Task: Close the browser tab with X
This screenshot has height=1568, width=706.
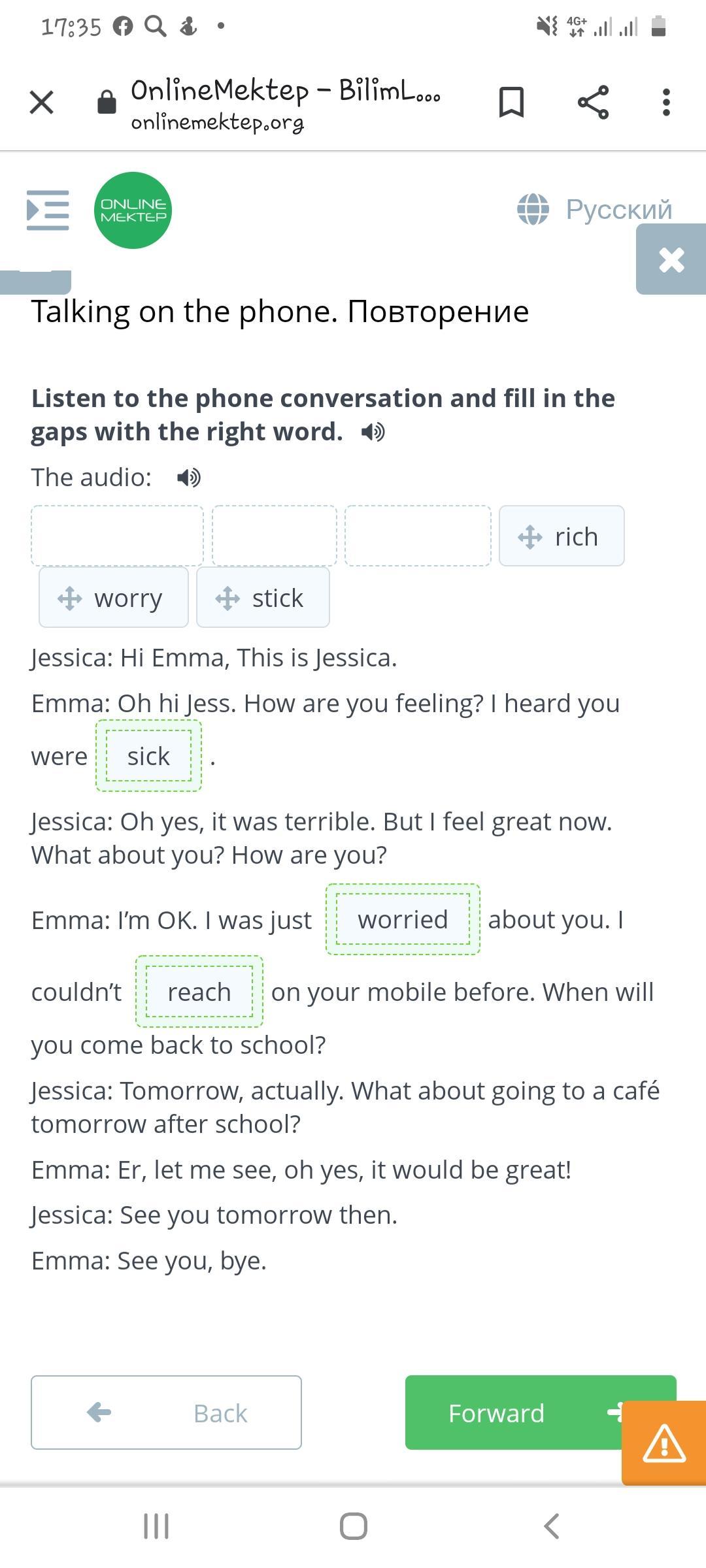Action: 42,102
